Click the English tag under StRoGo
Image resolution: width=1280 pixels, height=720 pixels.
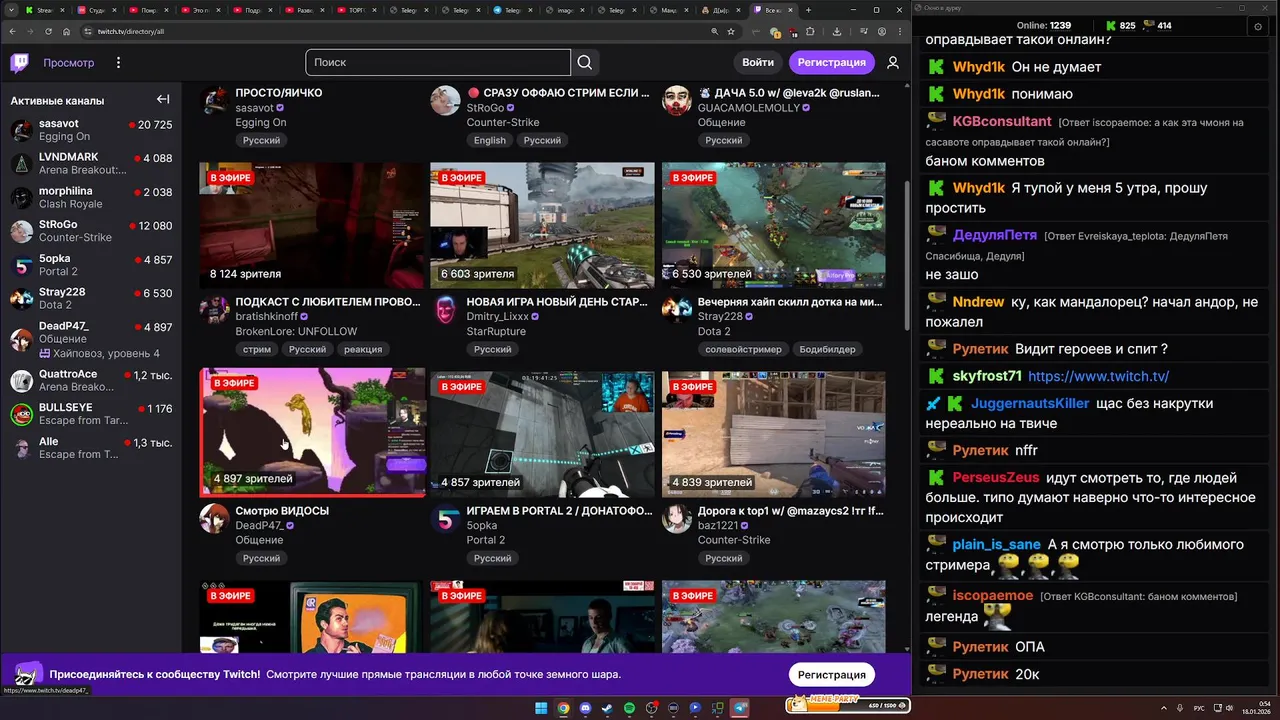pos(490,140)
